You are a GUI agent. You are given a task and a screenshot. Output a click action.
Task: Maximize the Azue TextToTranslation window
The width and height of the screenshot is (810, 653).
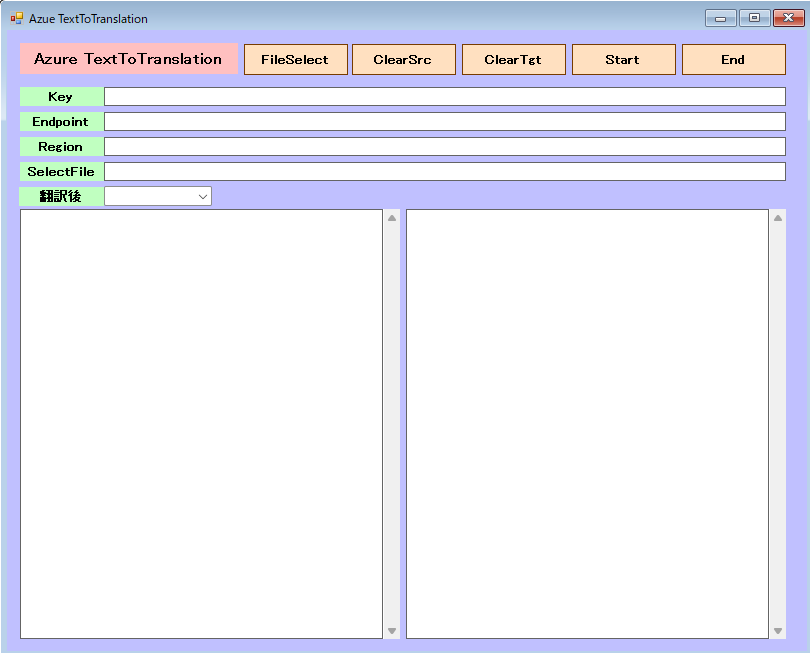(753, 18)
